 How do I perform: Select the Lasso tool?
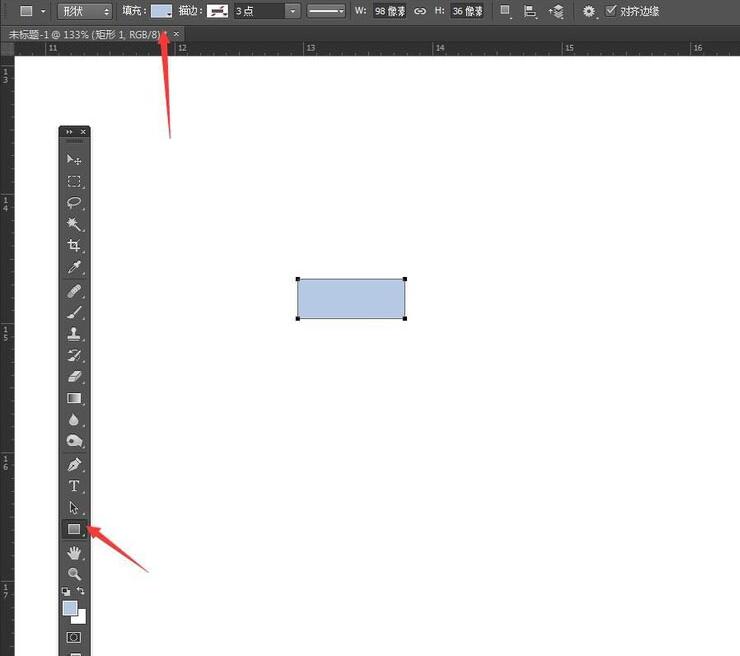(x=74, y=202)
